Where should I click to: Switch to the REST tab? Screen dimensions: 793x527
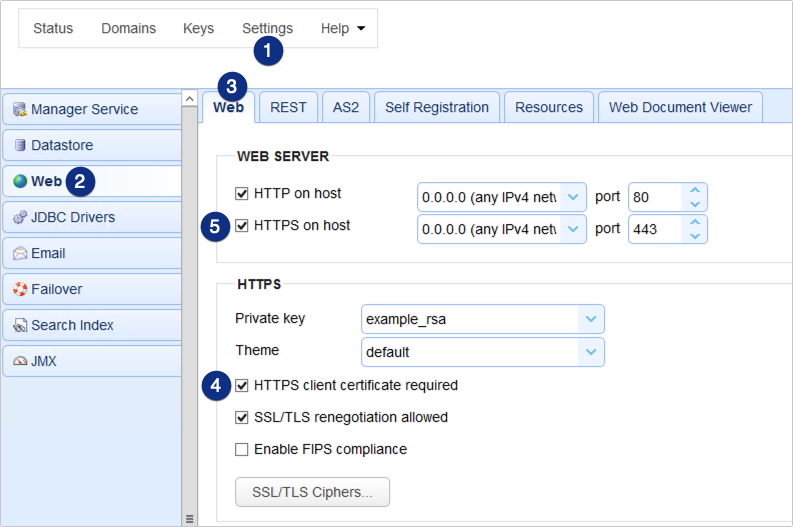(288, 107)
